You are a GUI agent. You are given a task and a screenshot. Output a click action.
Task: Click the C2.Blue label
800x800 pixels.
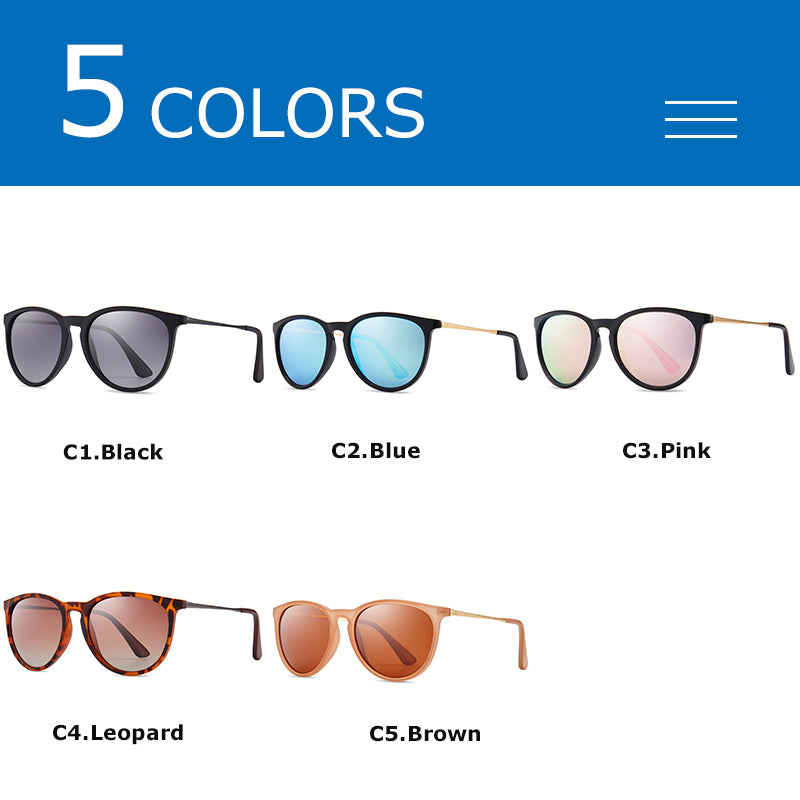[376, 451]
